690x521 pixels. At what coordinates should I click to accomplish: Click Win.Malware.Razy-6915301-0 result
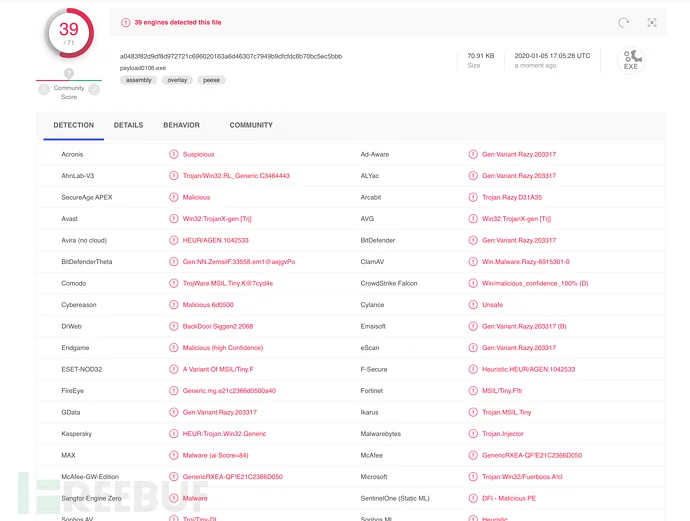point(526,262)
